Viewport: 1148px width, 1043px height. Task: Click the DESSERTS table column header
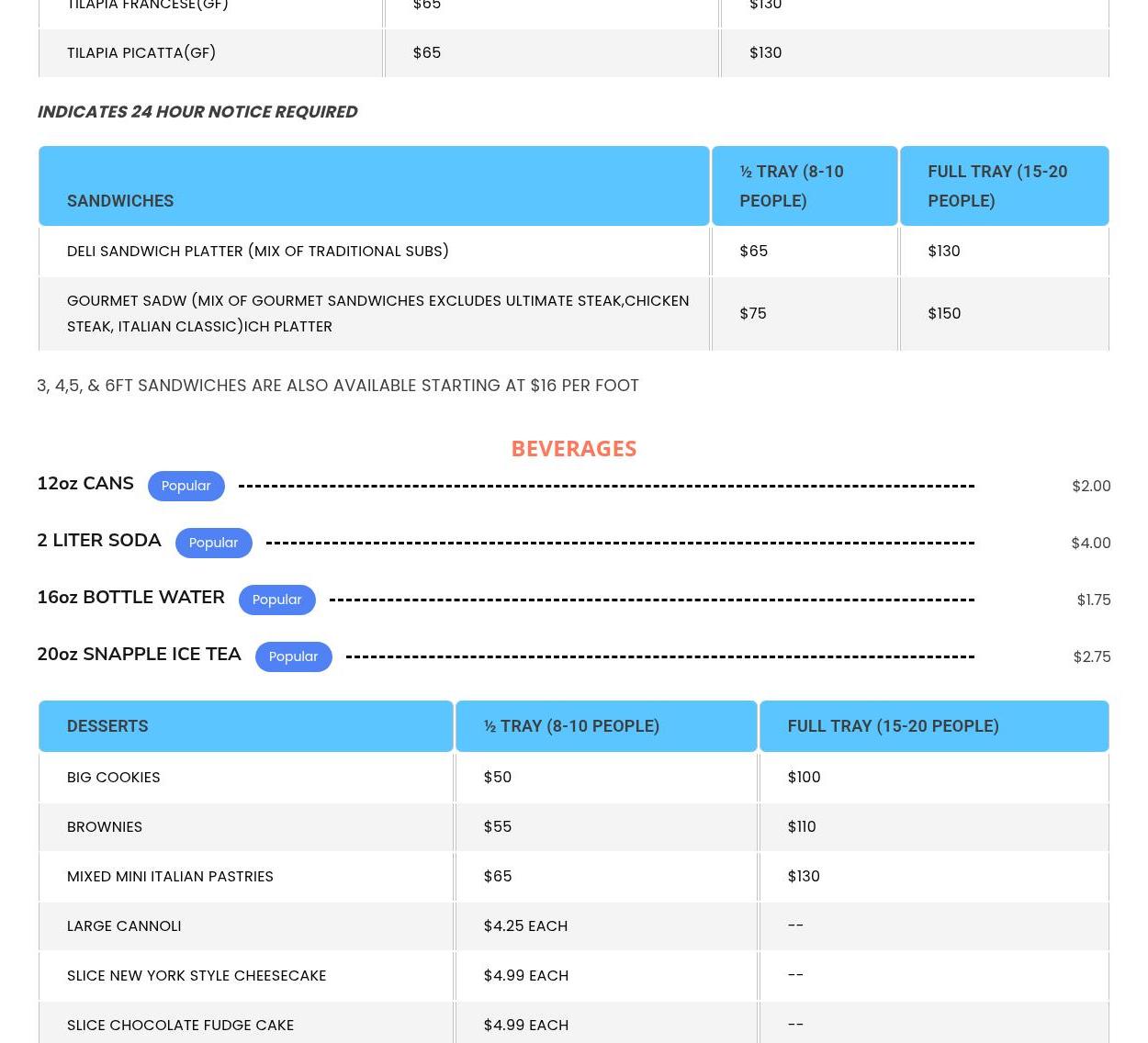[107, 725]
